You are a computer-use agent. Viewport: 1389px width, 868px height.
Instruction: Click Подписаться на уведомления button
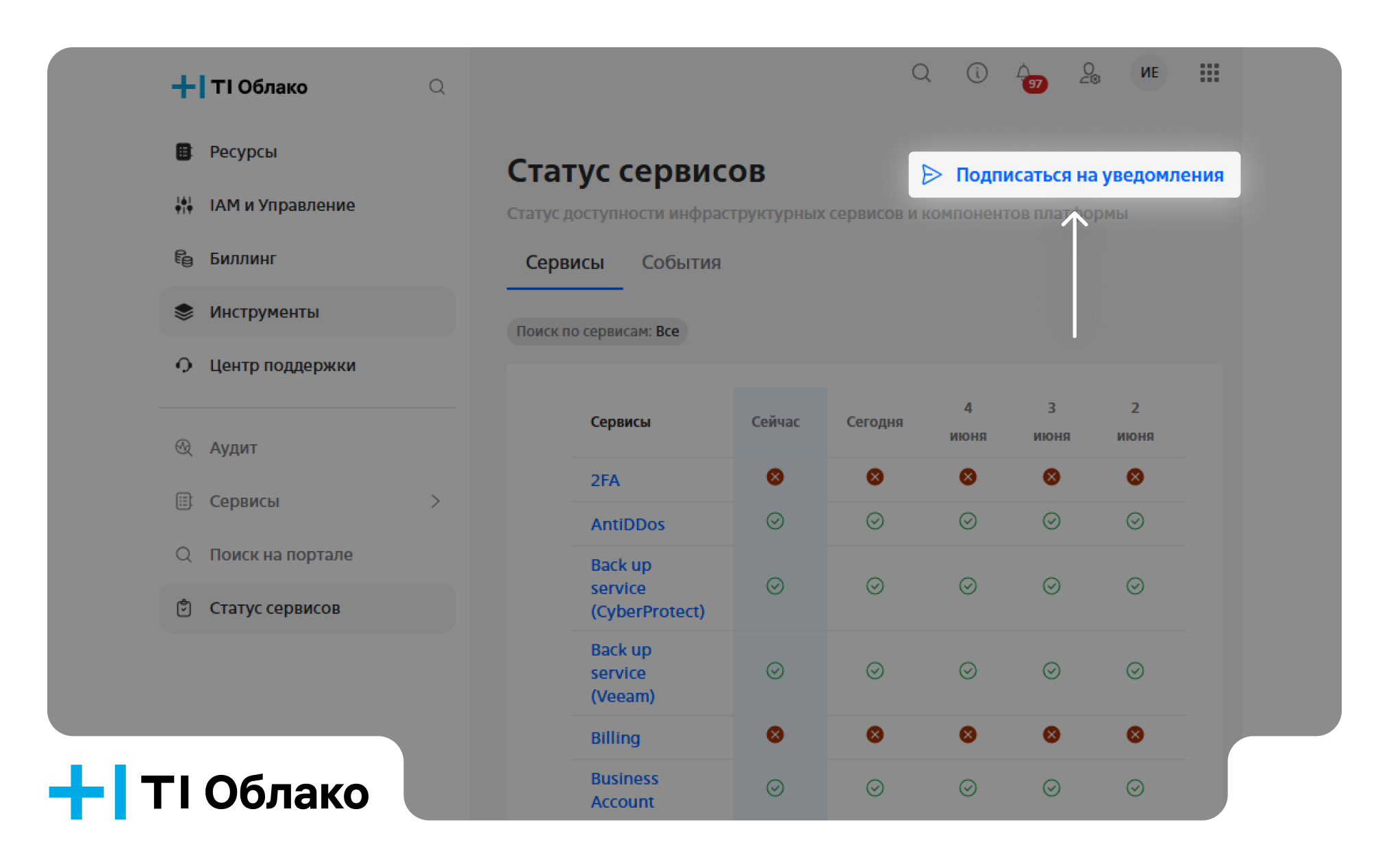tap(1074, 175)
